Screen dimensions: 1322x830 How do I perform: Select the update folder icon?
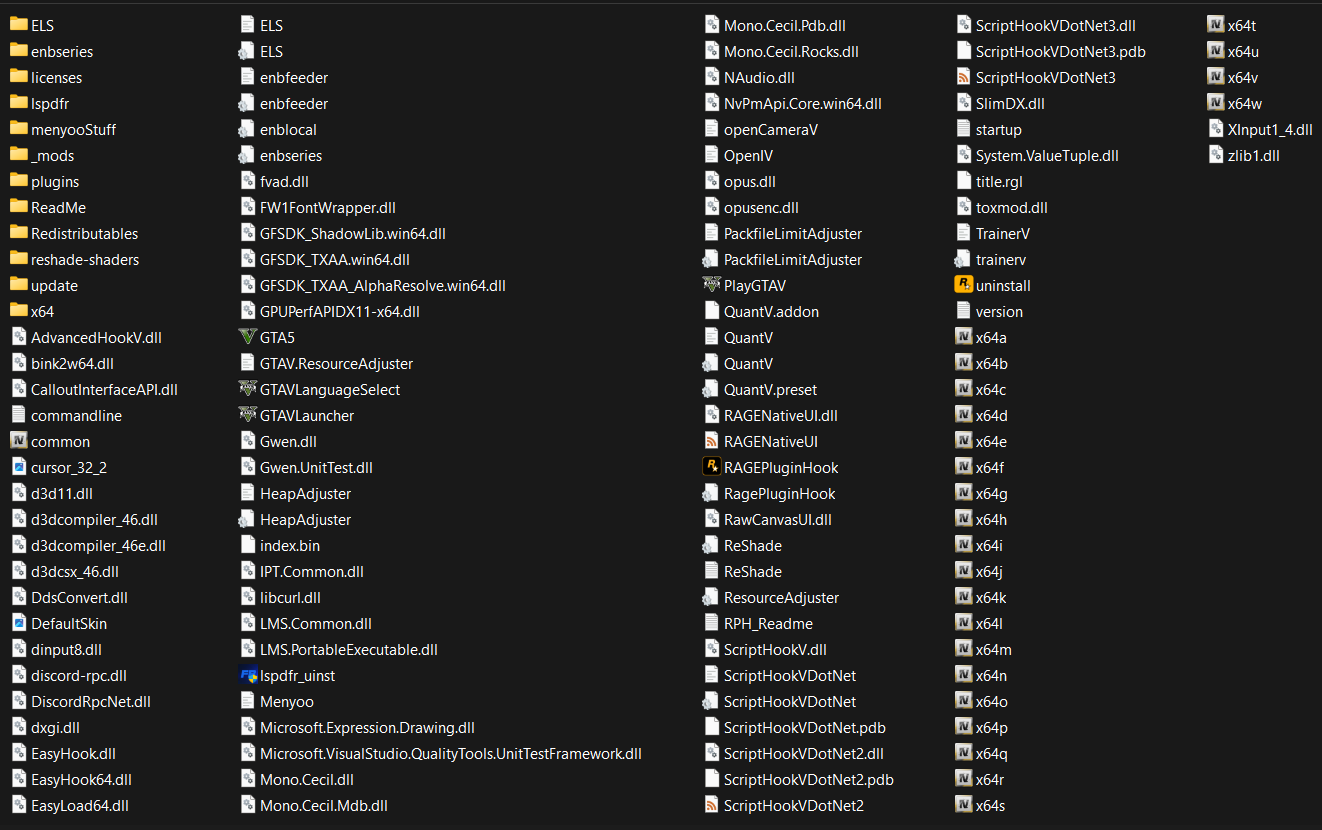(x=19, y=285)
